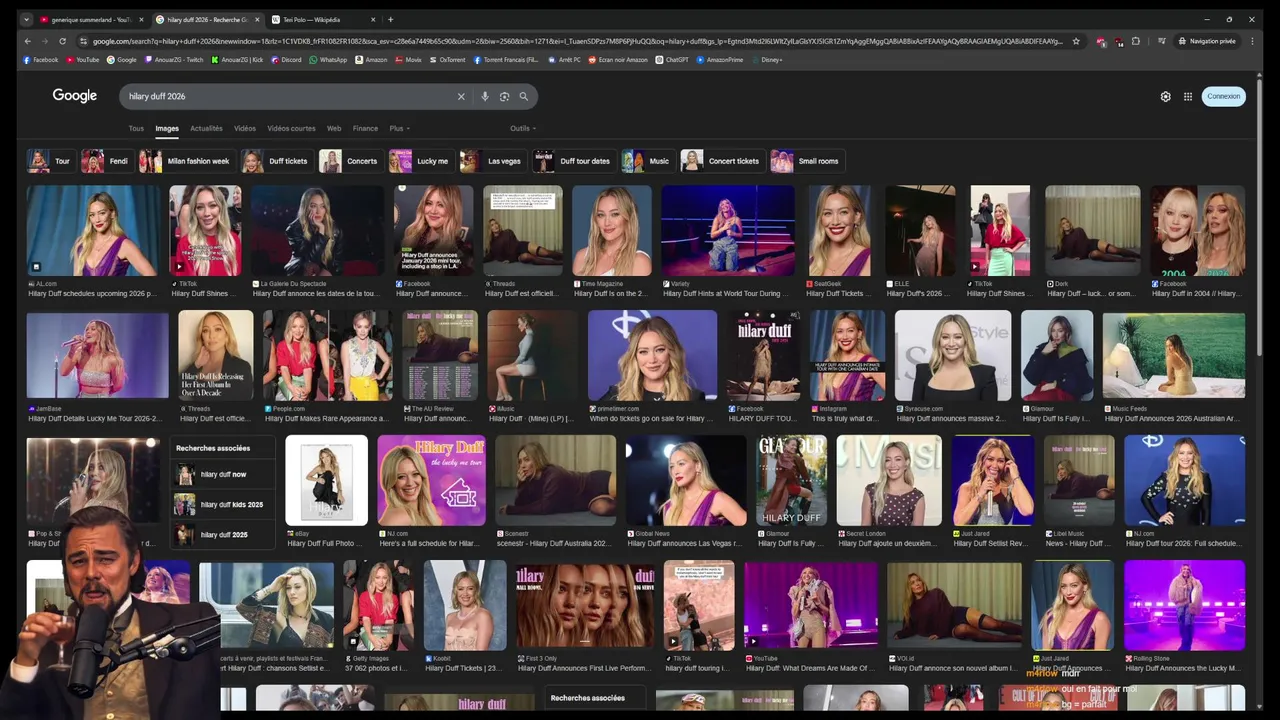Filter by the Tour chip
The width and height of the screenshot is (1280, 720).
pos(51,161)
